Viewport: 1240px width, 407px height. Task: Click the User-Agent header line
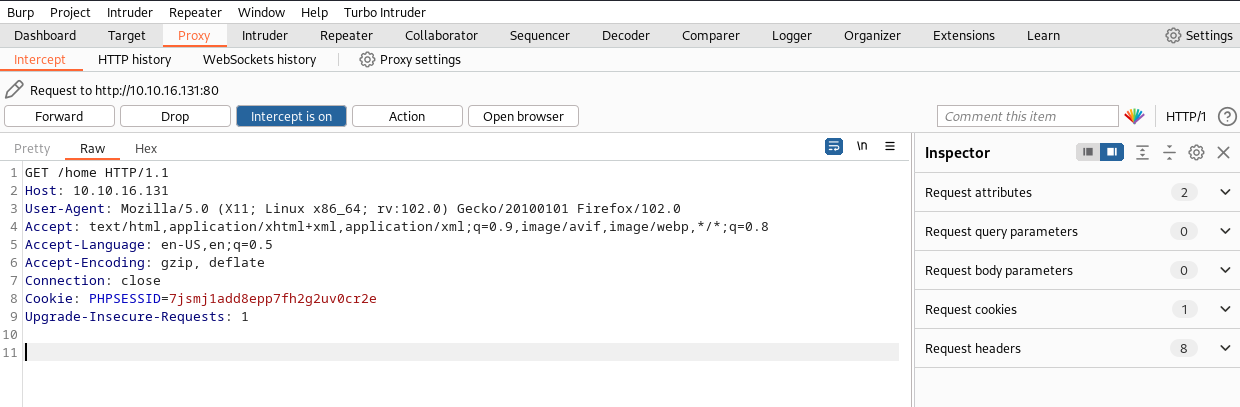pos(353,209)
